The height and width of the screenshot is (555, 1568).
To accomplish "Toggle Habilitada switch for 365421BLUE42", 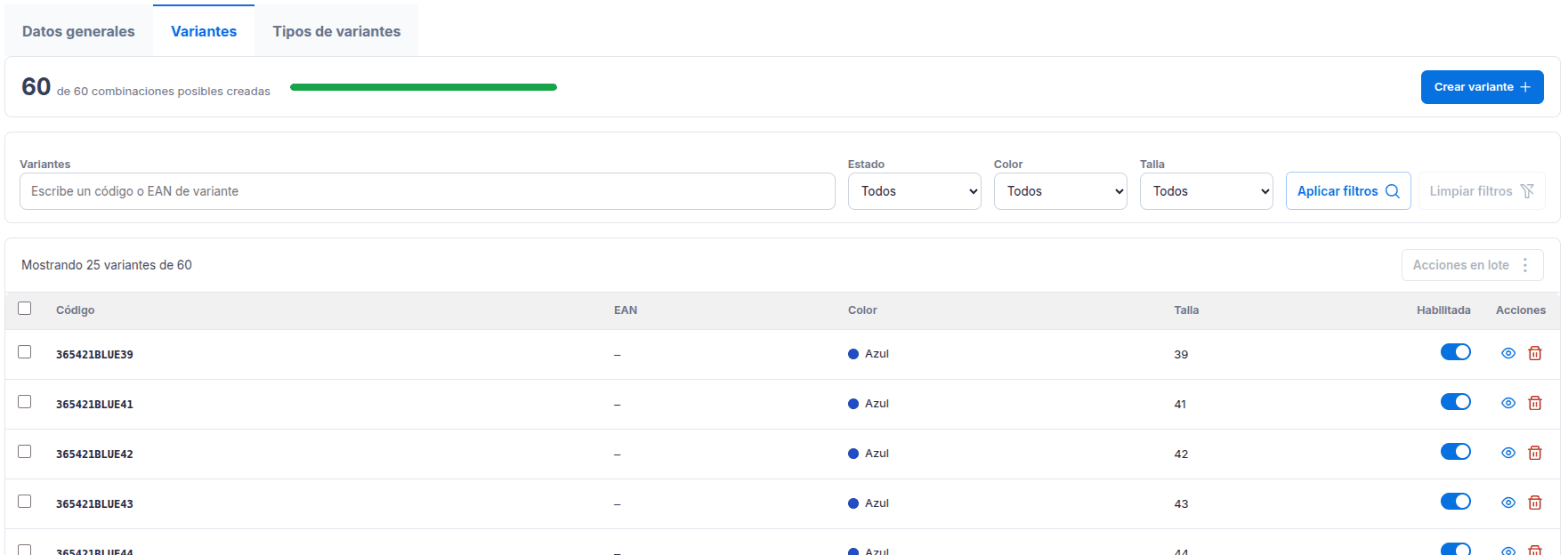I will (x=1455, y=452).
